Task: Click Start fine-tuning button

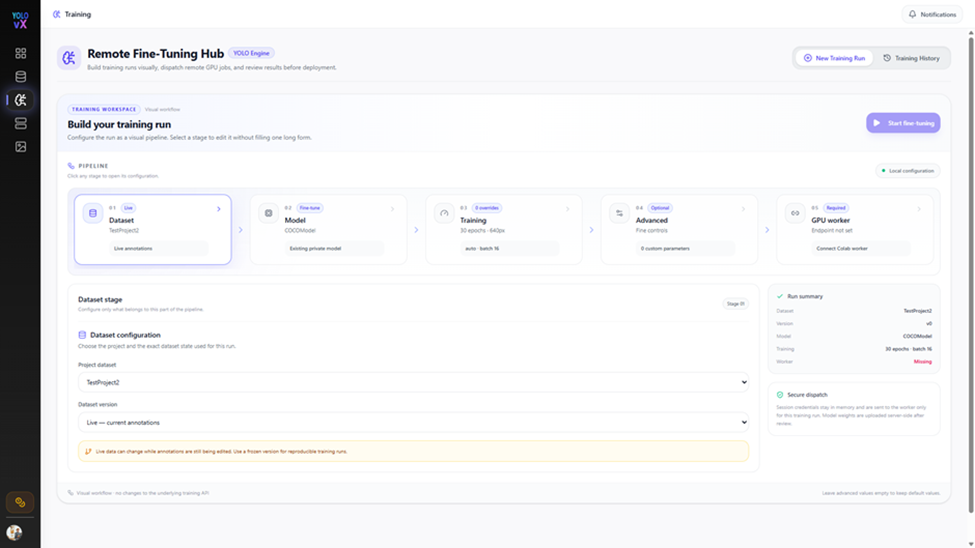Action: pyautogui.click(x=903, y=123)
